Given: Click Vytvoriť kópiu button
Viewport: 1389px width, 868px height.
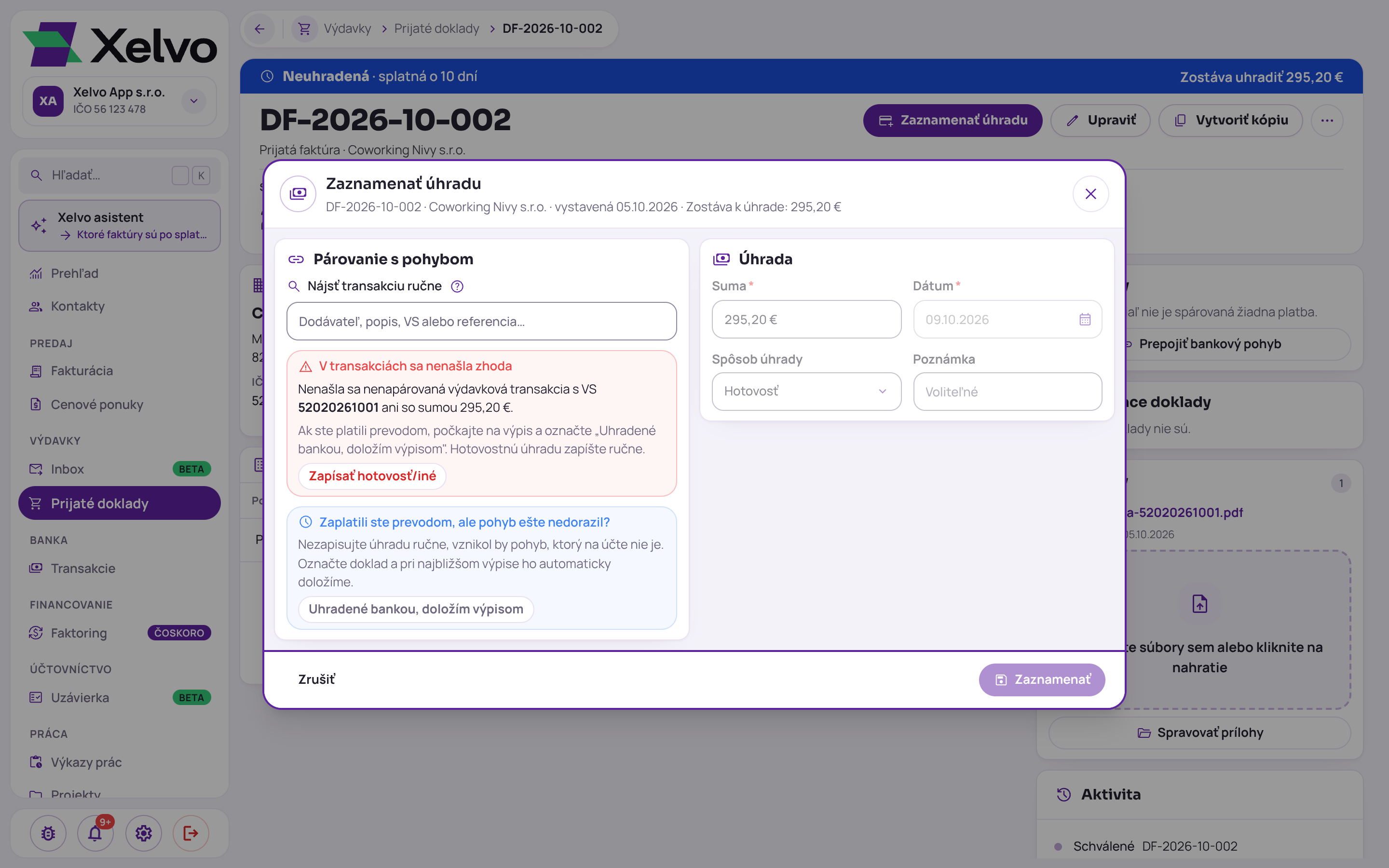Looking at the screenshot, I should coord(1231,121).
